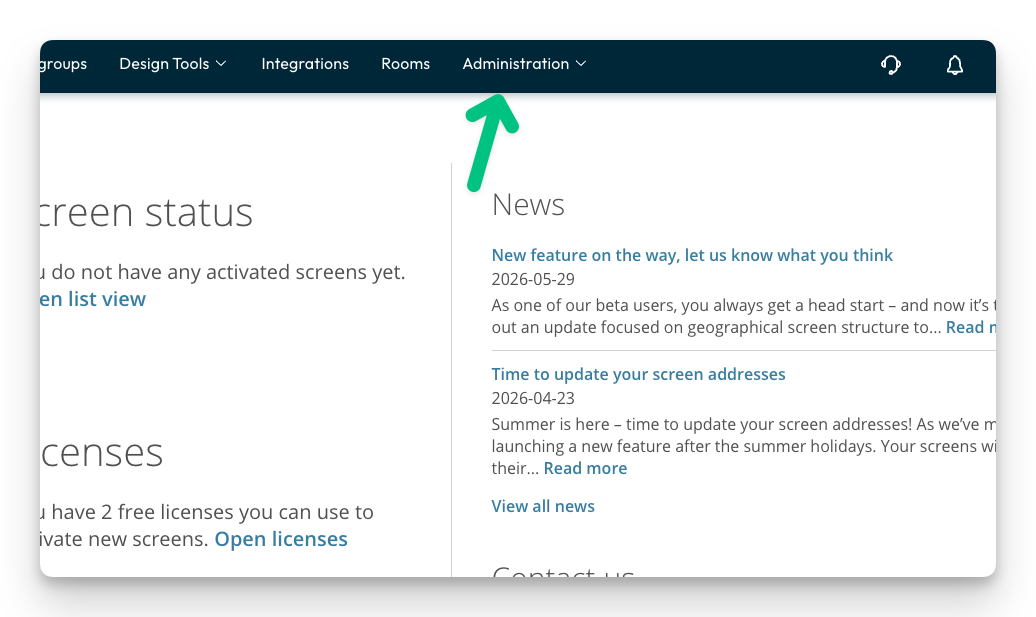Open the 'New feature on the way' article
Screen dimensions: 1036x617
pyautogui.click(x=692, y=255)
